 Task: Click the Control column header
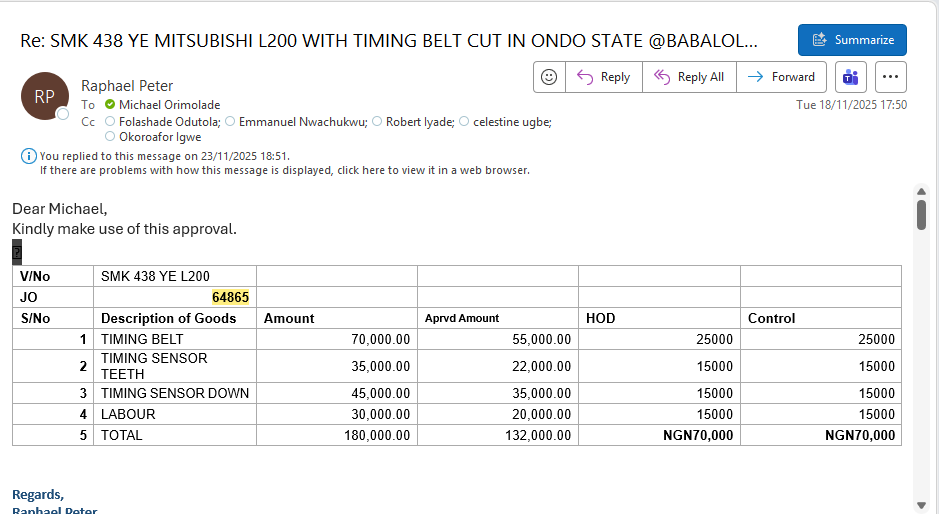(x=771, y=318)
